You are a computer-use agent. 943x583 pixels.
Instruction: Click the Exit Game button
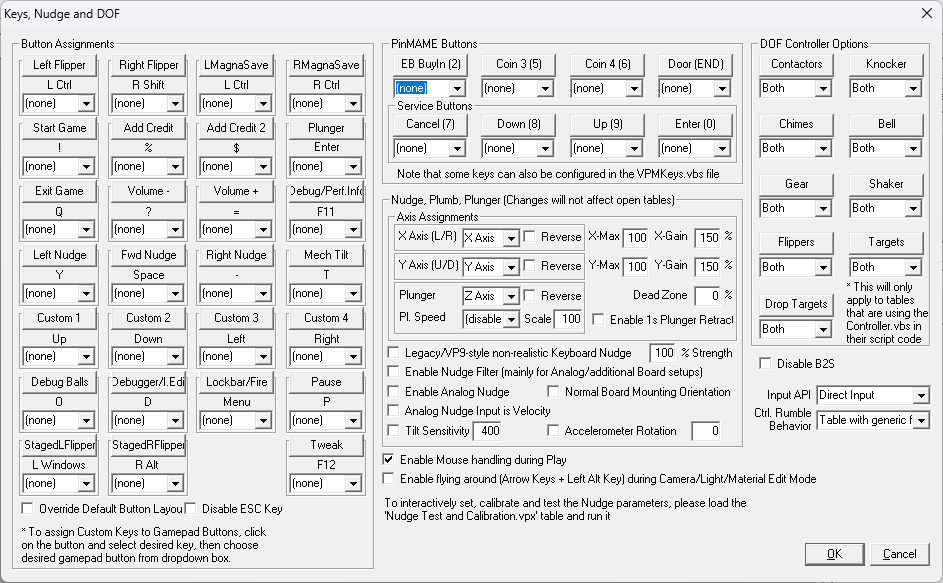click(59, 191)
